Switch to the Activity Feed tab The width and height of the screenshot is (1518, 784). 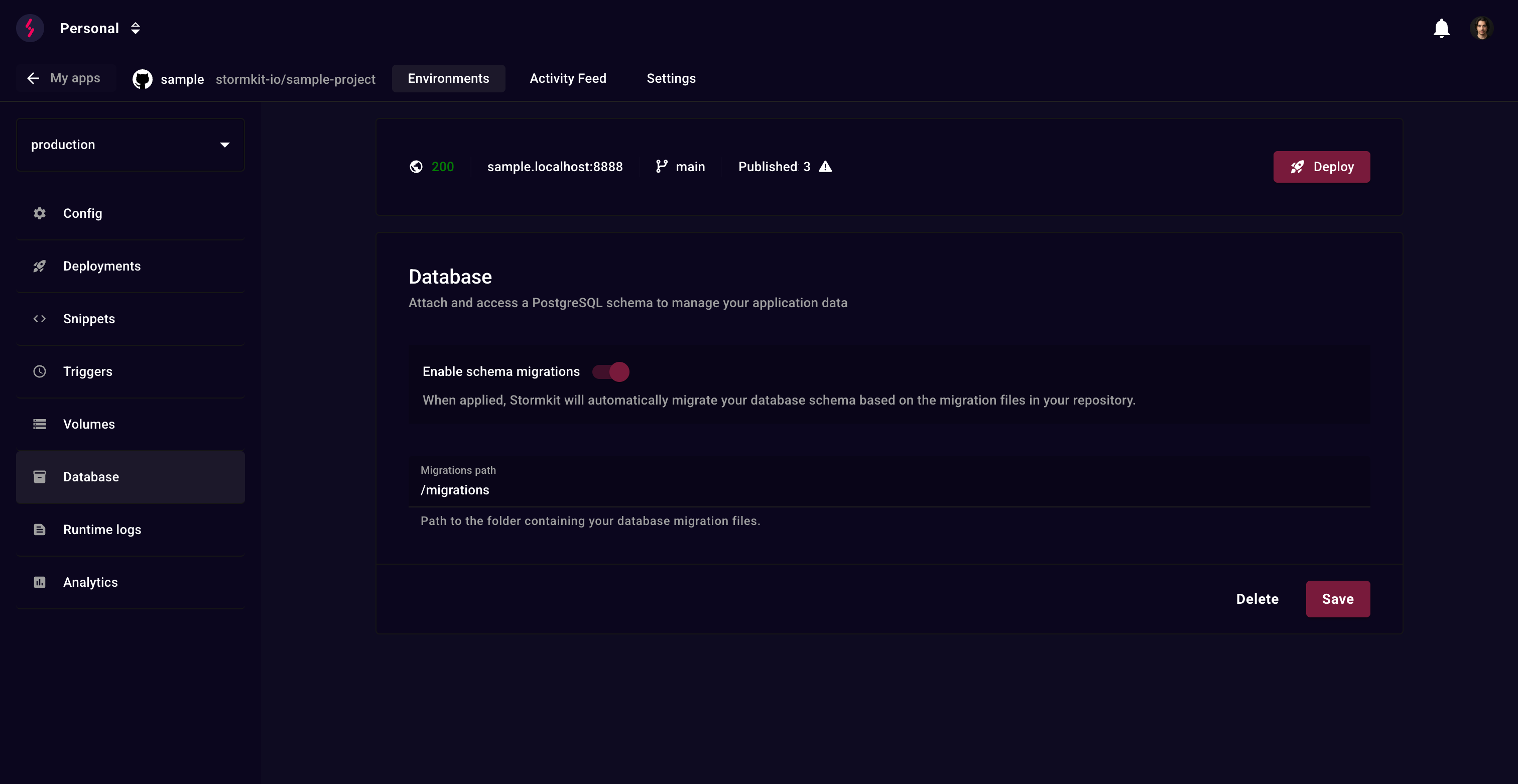(x=567, y=78)
